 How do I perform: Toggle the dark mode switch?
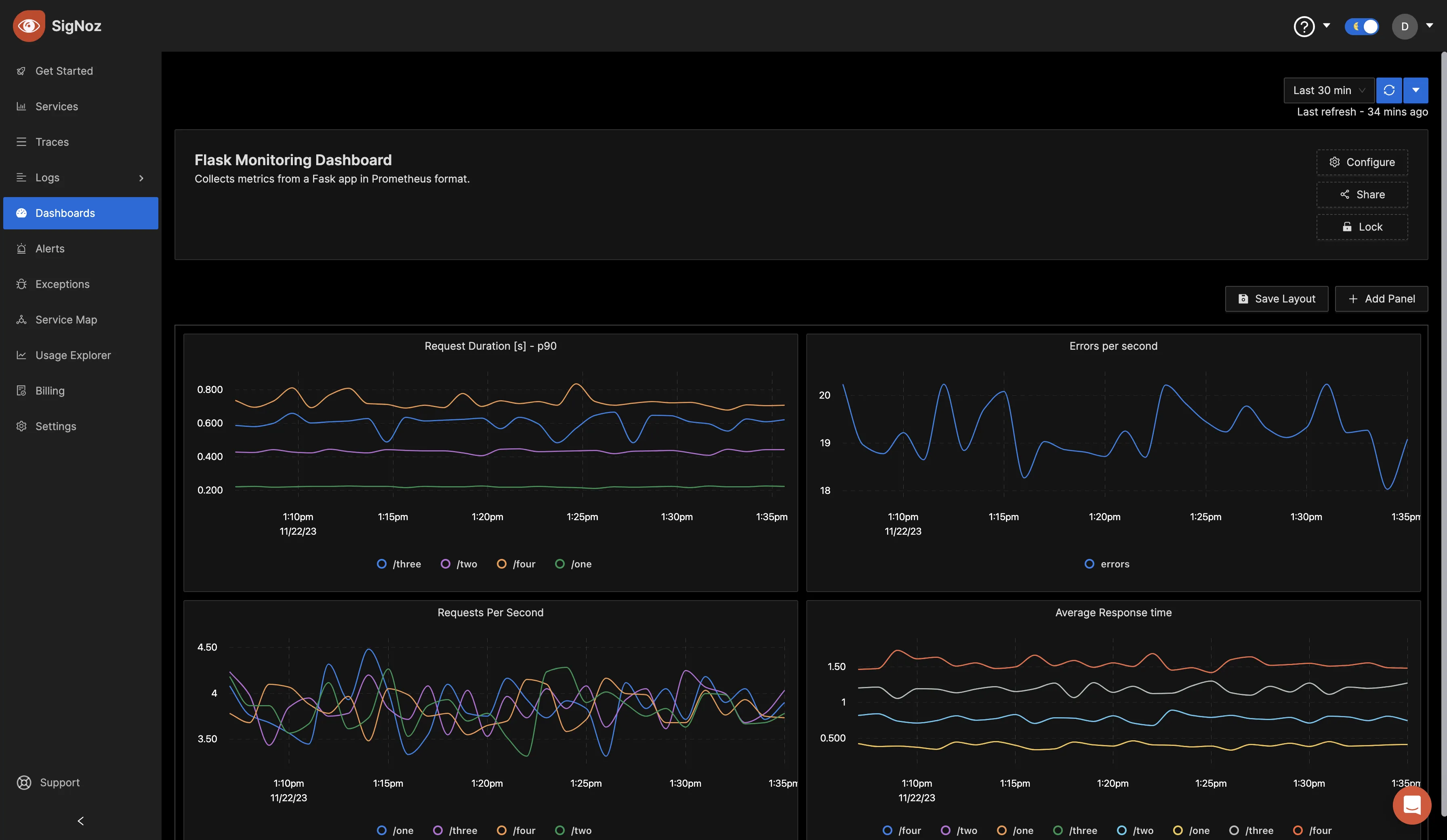pyautogui.click(x=1362, y=26)
